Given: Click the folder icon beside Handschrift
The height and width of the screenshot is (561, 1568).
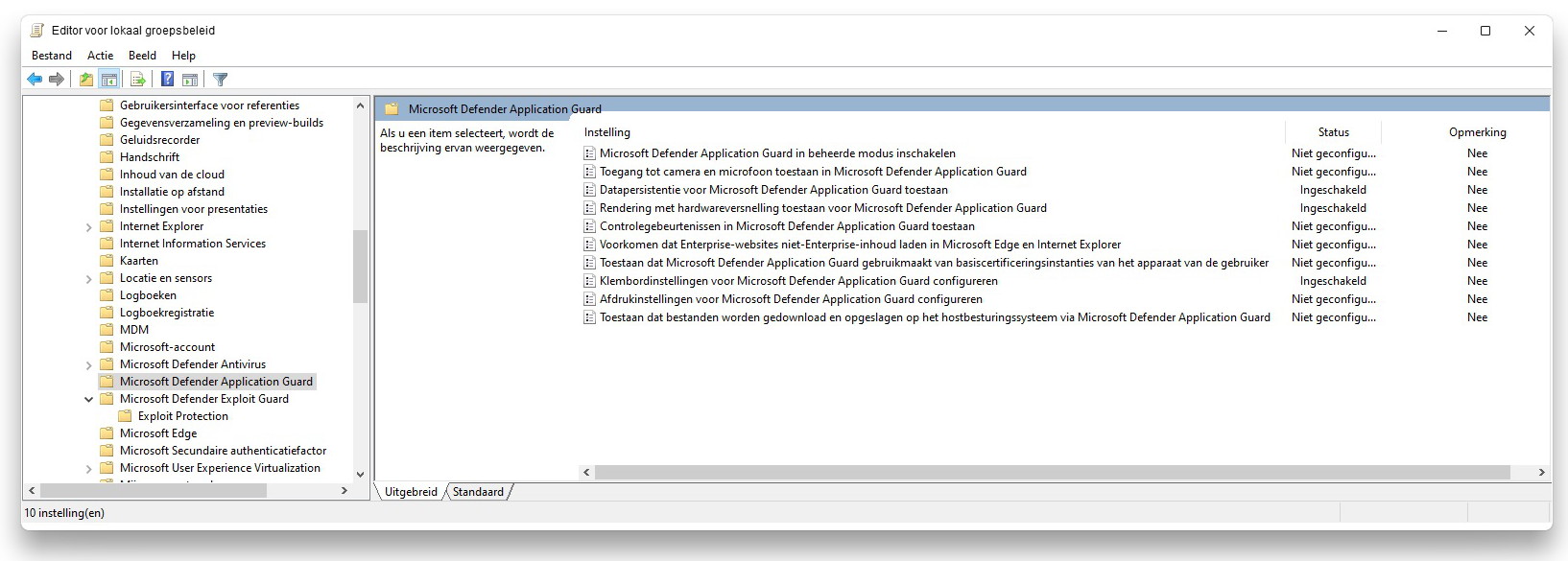Looking at the screenshot, I should [x=107, y=157].
